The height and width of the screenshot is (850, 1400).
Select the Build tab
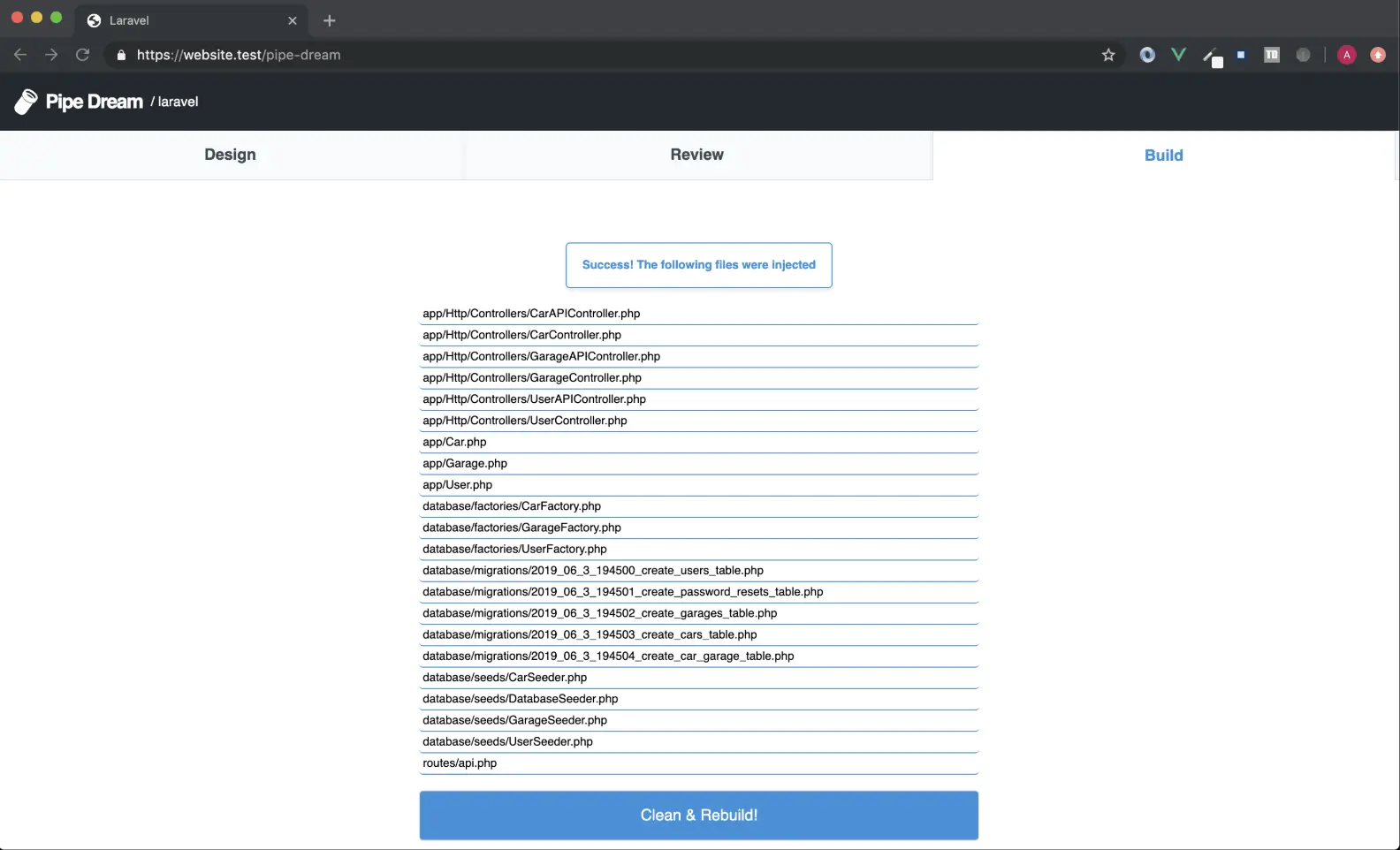[1164, 156]
